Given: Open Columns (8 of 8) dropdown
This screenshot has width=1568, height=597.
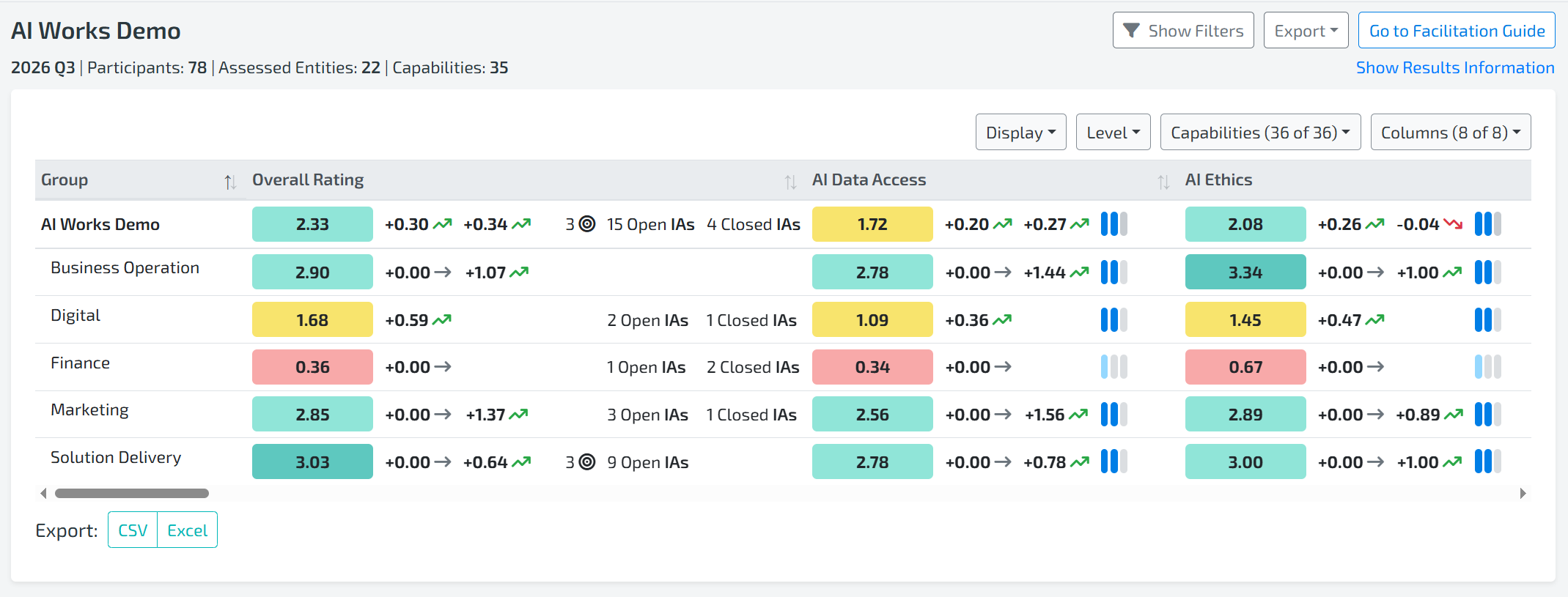Looking at the screenshot, I should (1451, 133).
